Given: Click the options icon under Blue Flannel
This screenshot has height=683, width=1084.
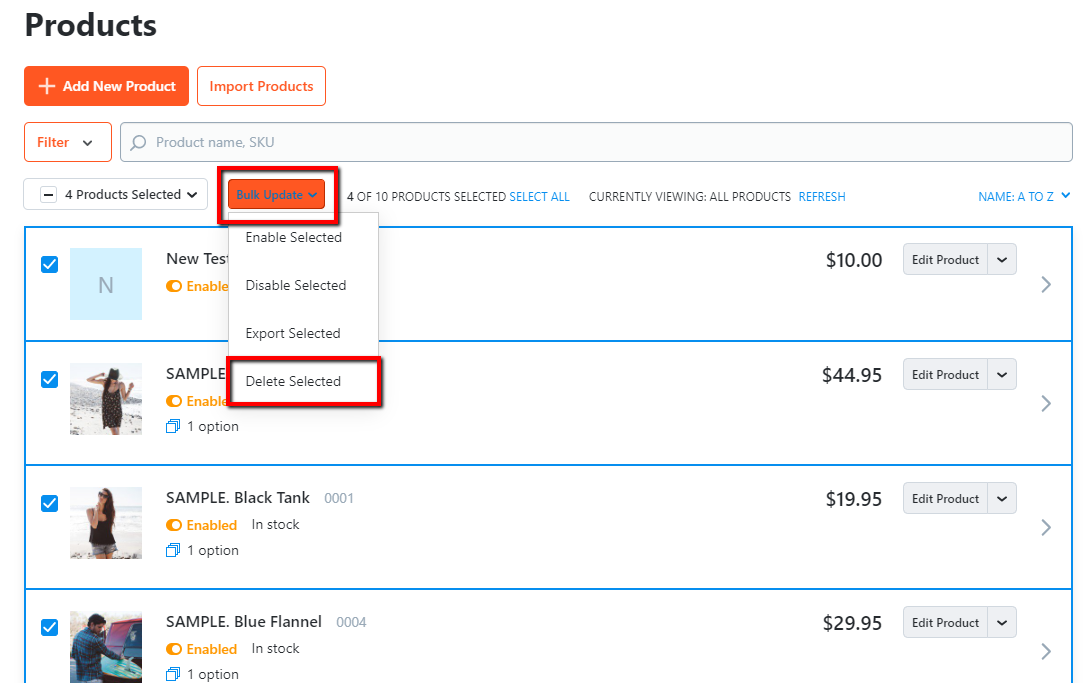Looking at the screenshot, I should coord(173,674).
